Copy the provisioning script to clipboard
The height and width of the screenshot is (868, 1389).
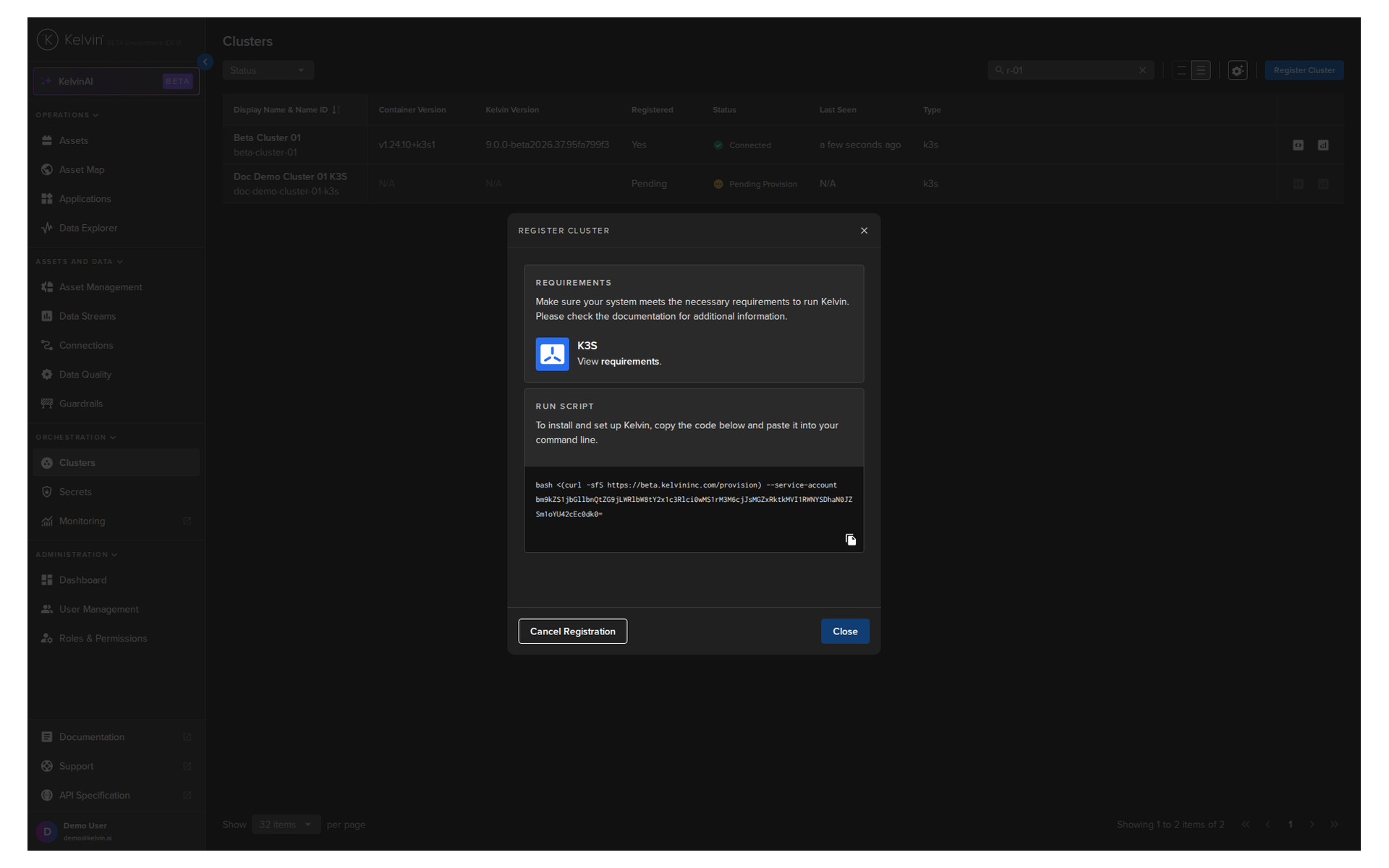(x=851, y=540)
